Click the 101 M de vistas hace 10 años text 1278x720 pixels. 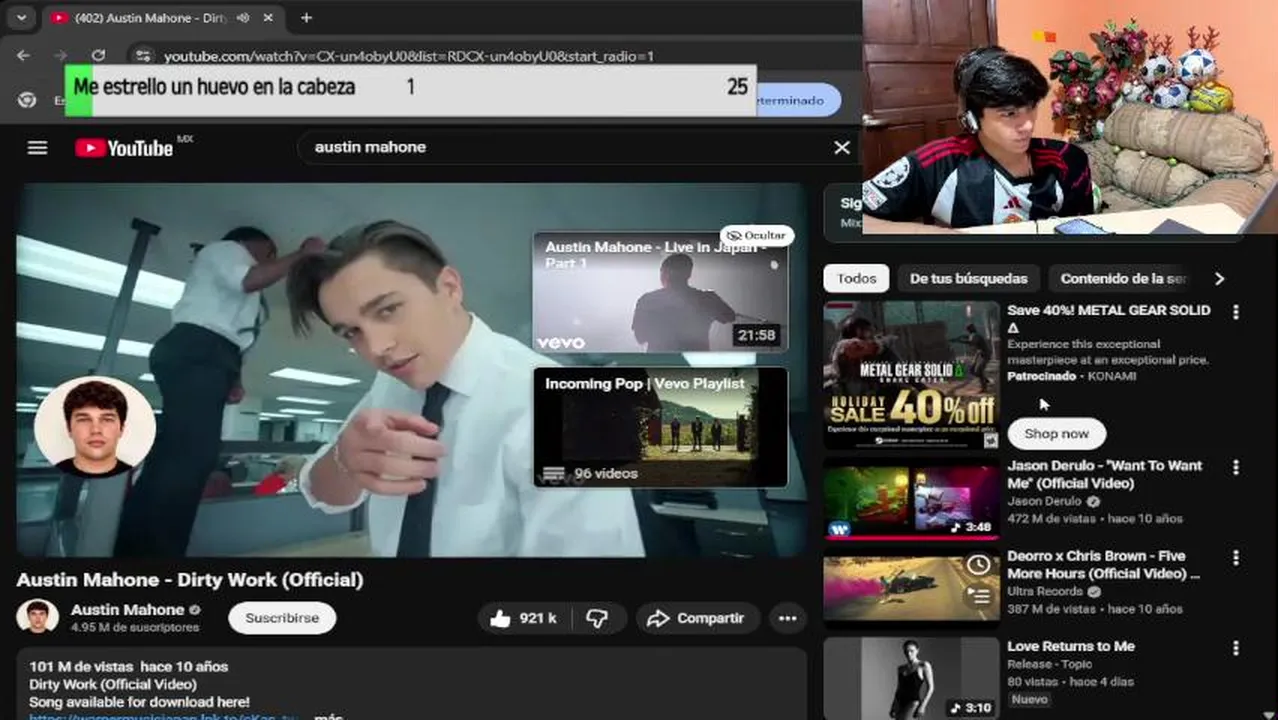[129, 666]
